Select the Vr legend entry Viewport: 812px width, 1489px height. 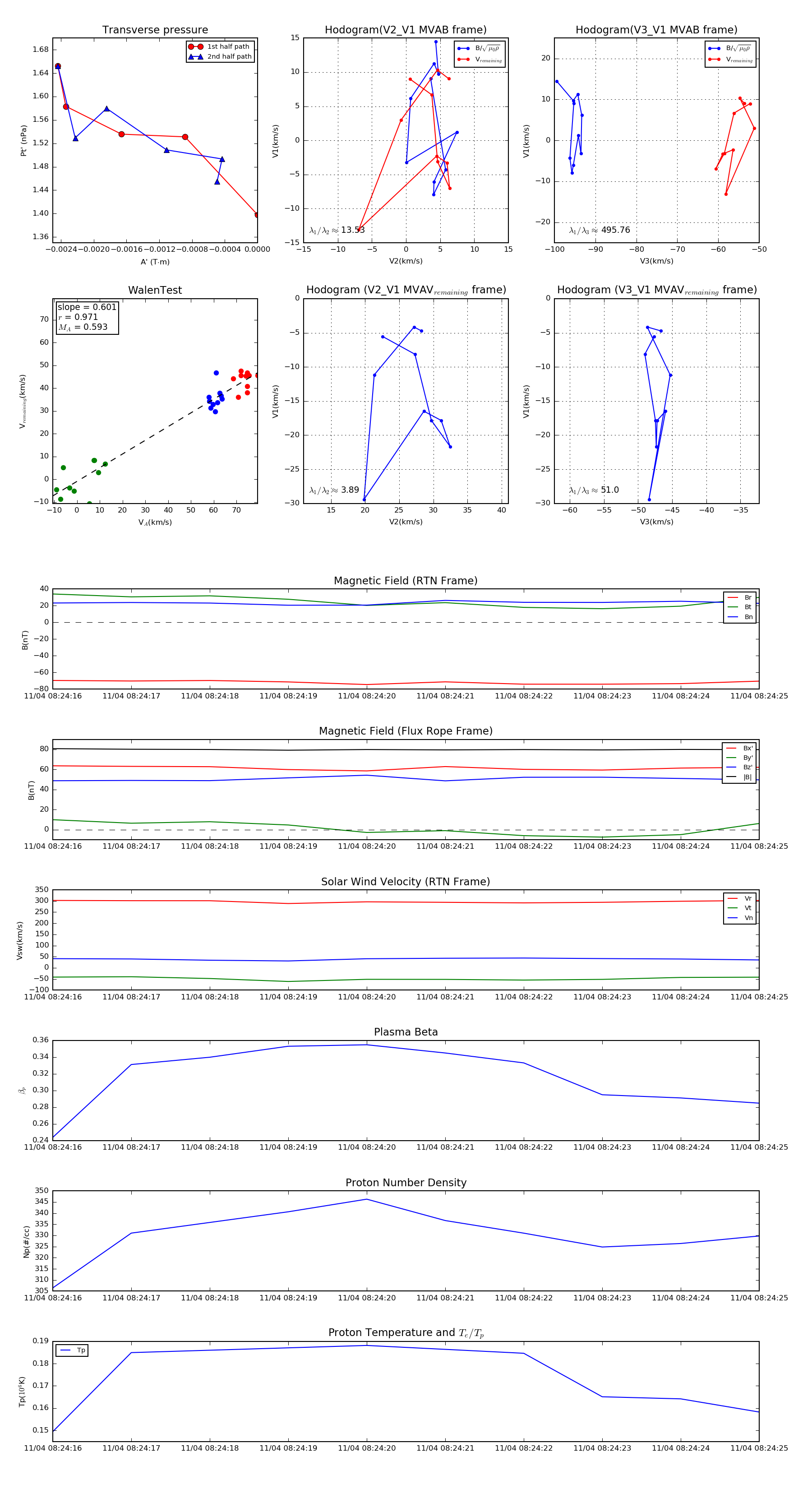tap(740, 899)
